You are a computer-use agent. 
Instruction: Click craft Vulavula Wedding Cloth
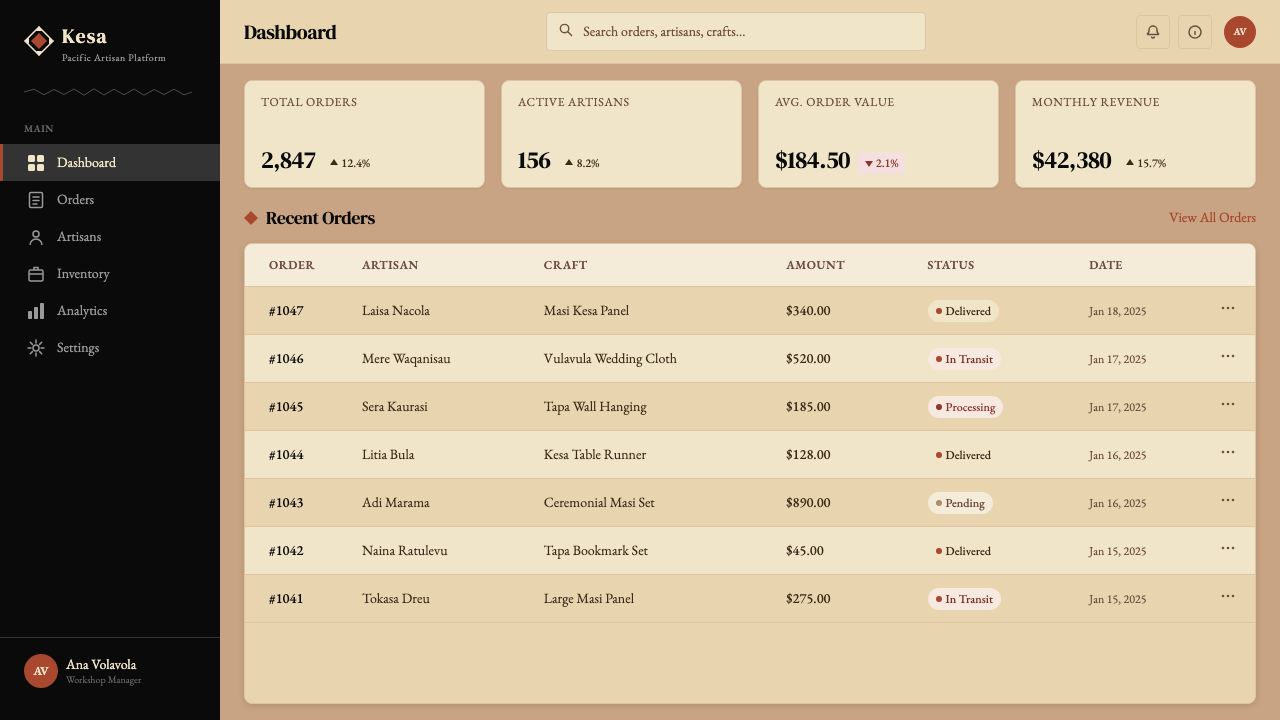pyautogui.click(x=610, y=359)
